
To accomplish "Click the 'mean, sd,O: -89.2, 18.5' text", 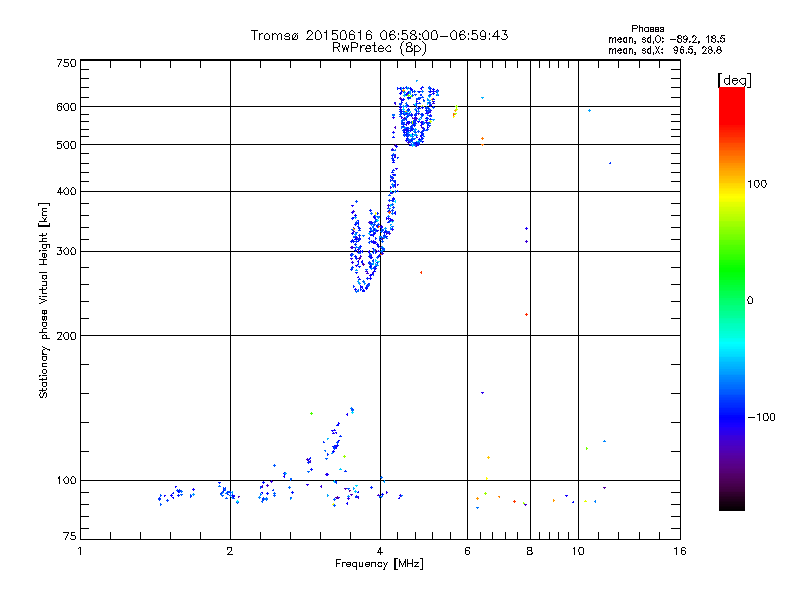I will 666,39.
